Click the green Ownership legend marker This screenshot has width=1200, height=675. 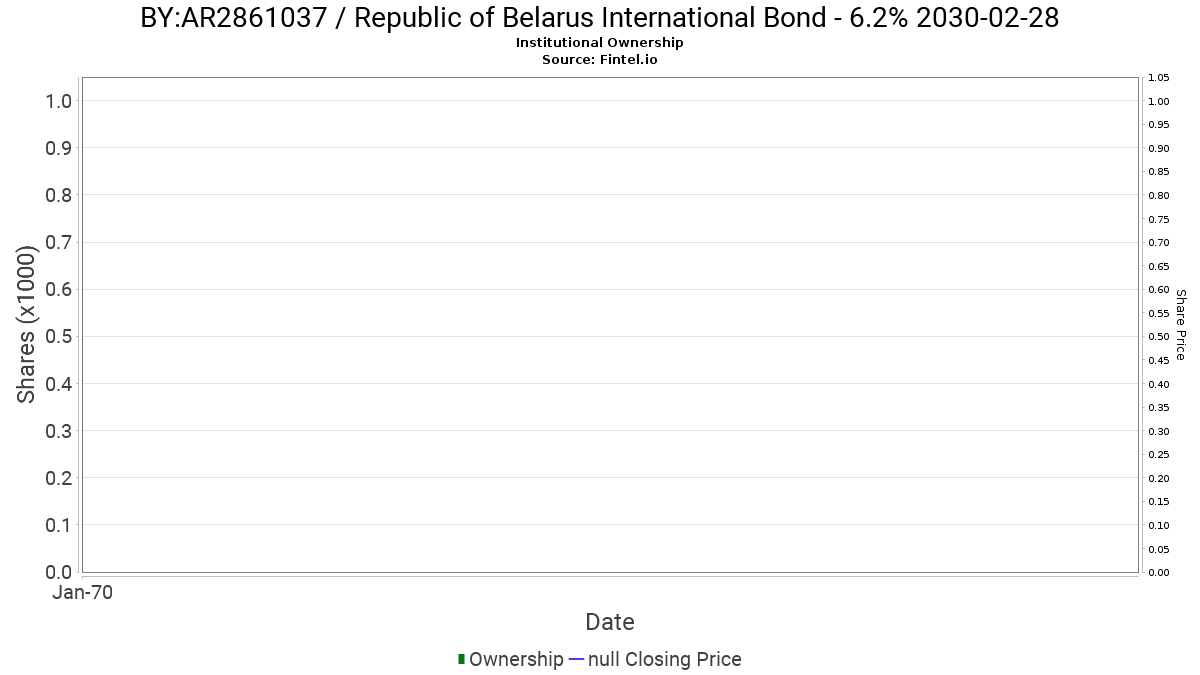[x=461, y=659]
